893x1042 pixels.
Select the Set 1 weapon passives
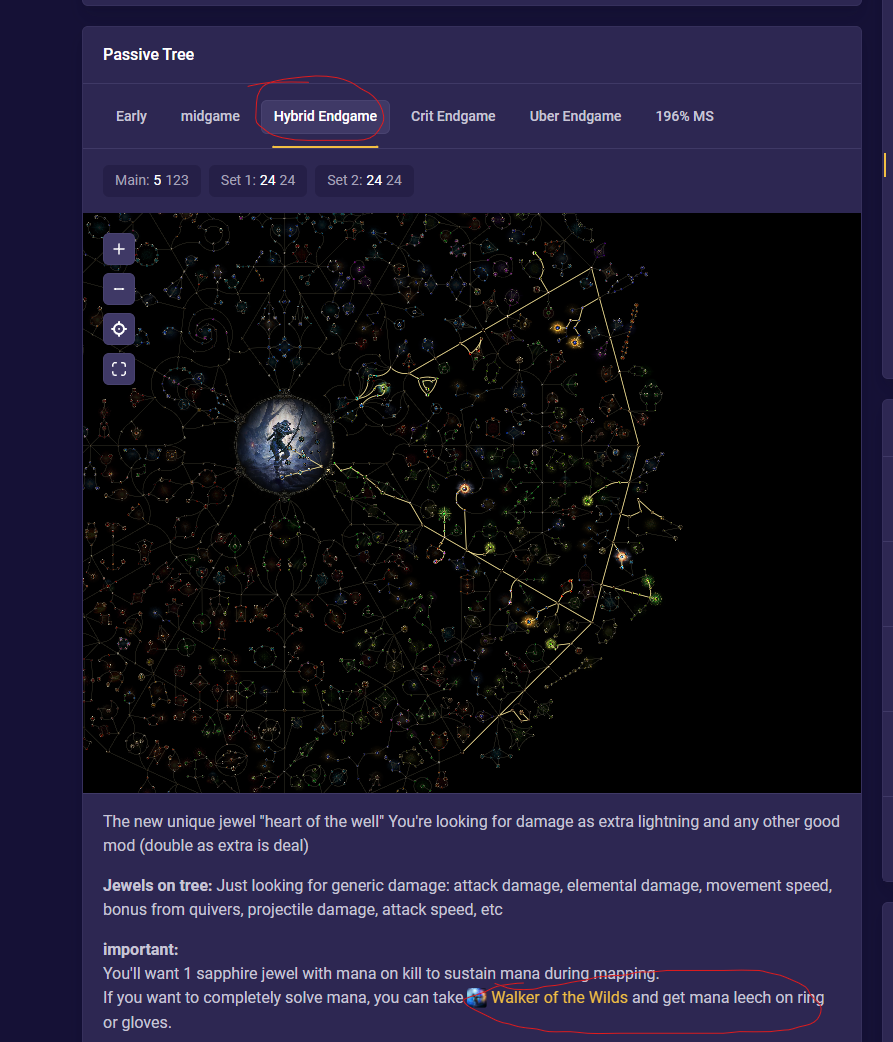tap(258, 181)
